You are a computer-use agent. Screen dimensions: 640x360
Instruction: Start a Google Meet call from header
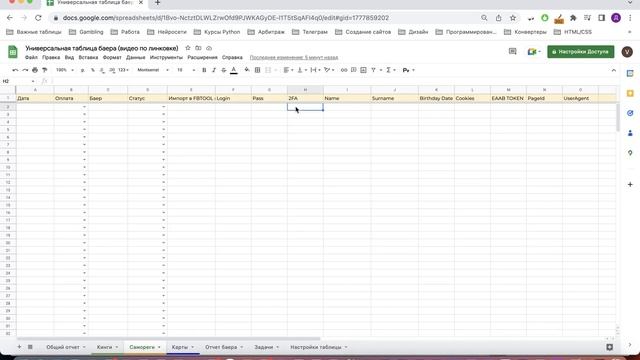[x=533, y=52]
